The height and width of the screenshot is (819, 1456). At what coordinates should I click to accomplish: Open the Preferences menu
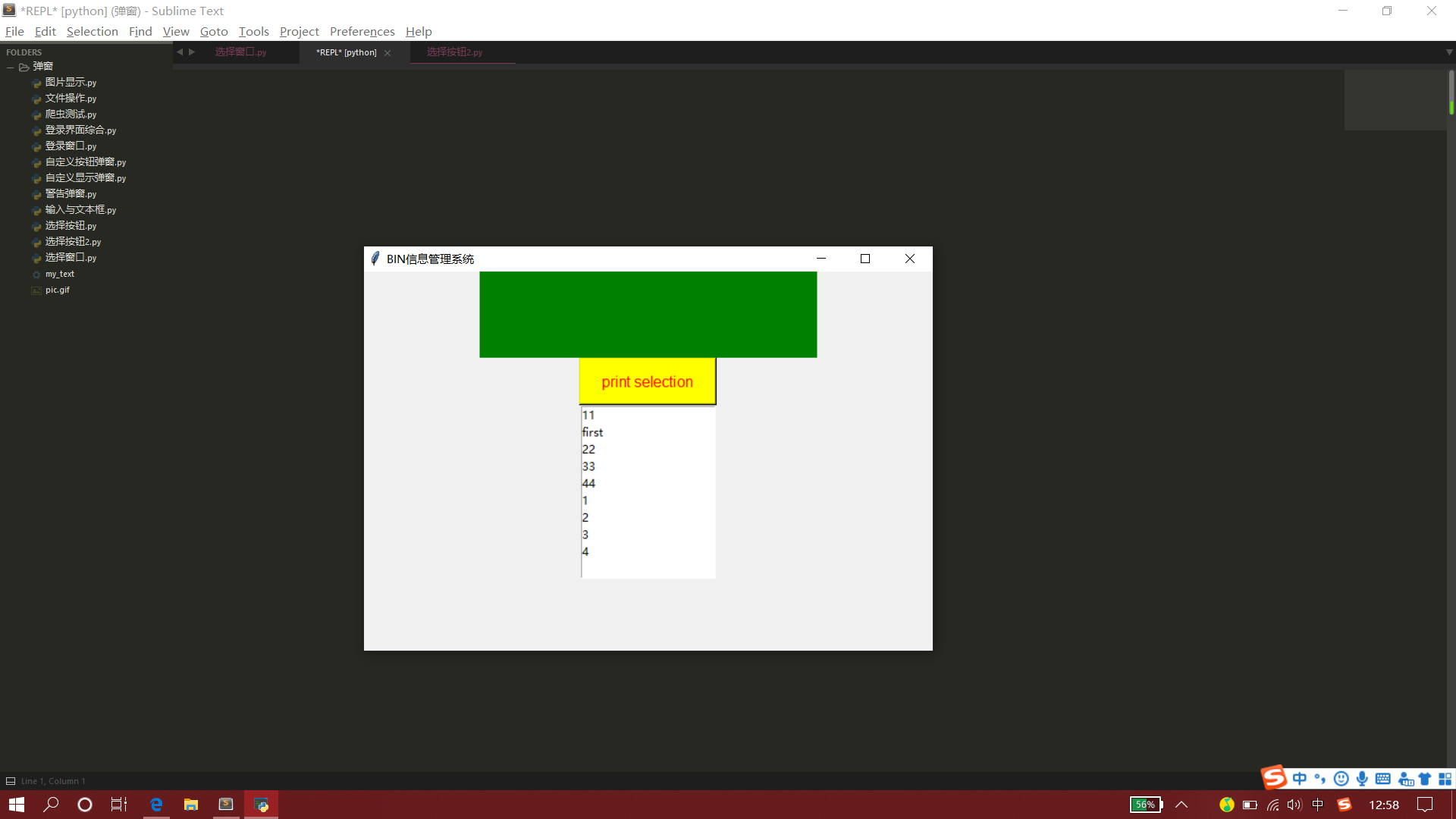362,31
